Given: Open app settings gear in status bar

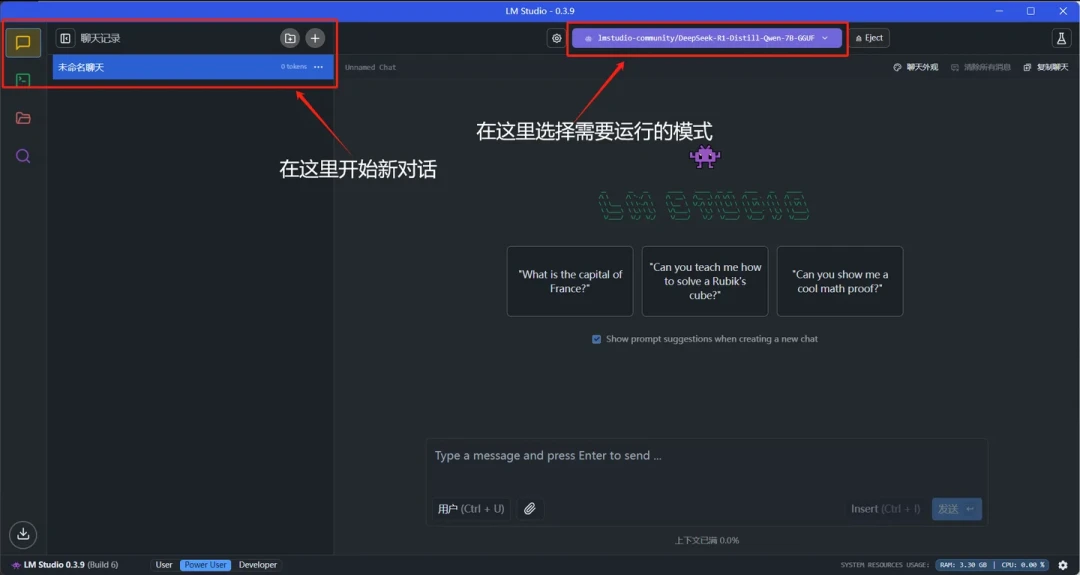Looking at the screenshot, I should 1063,565.
